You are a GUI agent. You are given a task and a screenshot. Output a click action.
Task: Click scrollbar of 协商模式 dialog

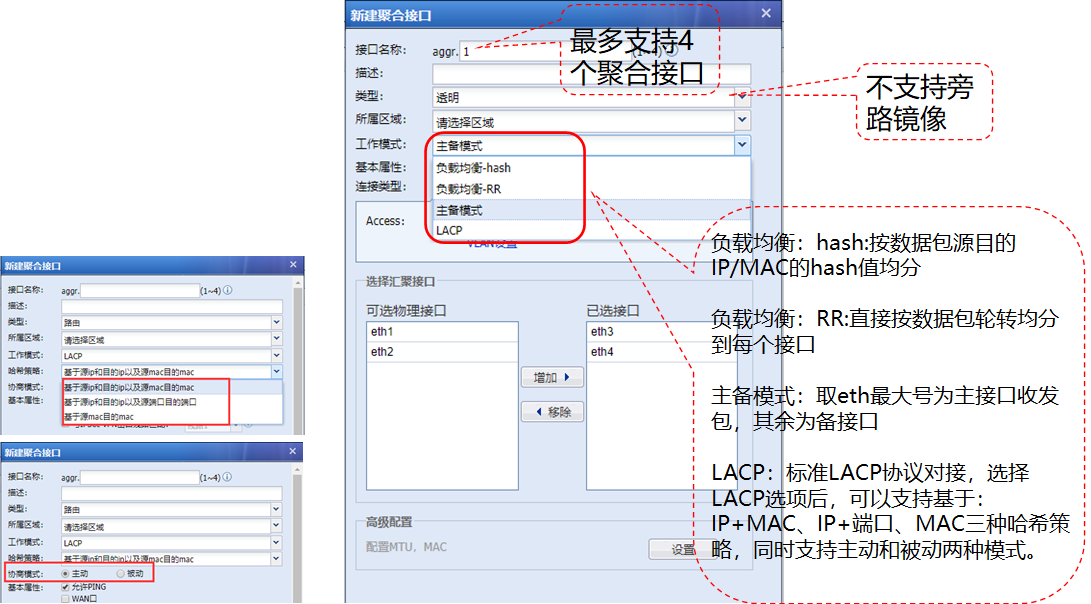click(298, 534)
